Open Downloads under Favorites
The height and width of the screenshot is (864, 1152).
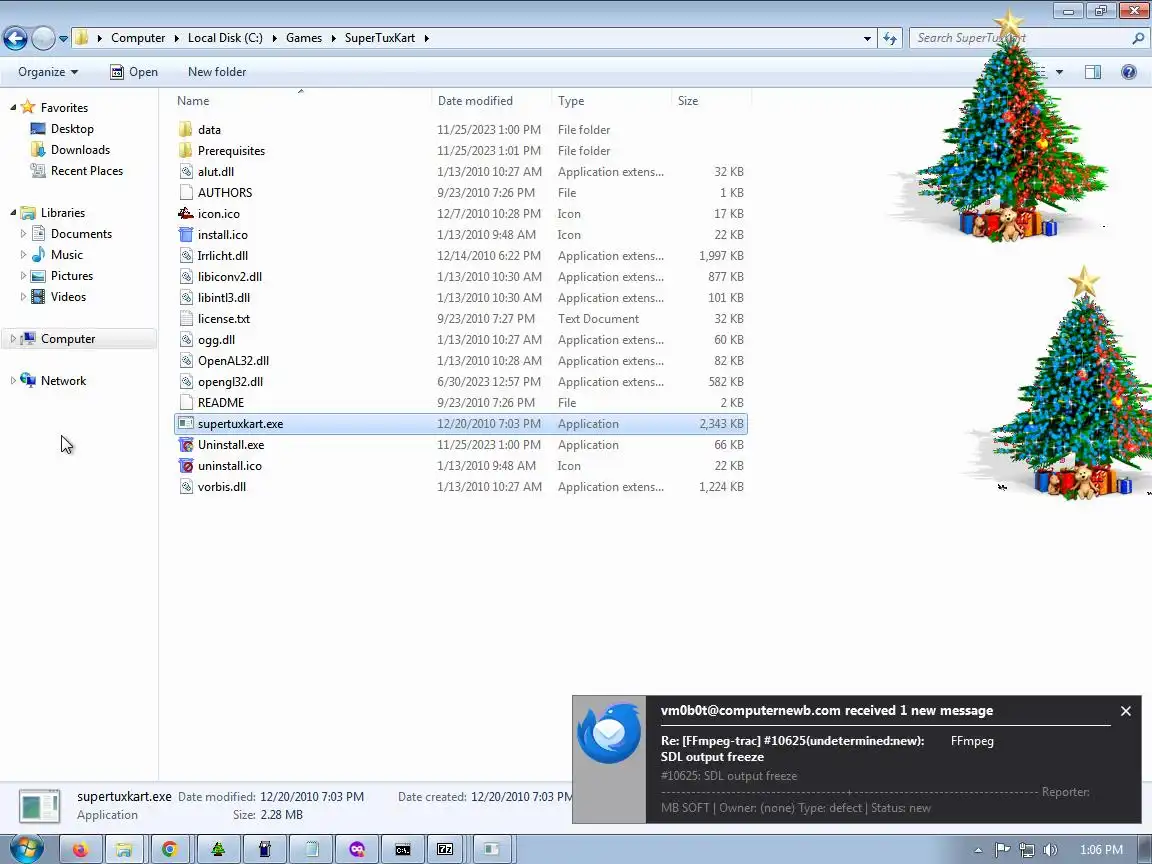coord(80,150)
